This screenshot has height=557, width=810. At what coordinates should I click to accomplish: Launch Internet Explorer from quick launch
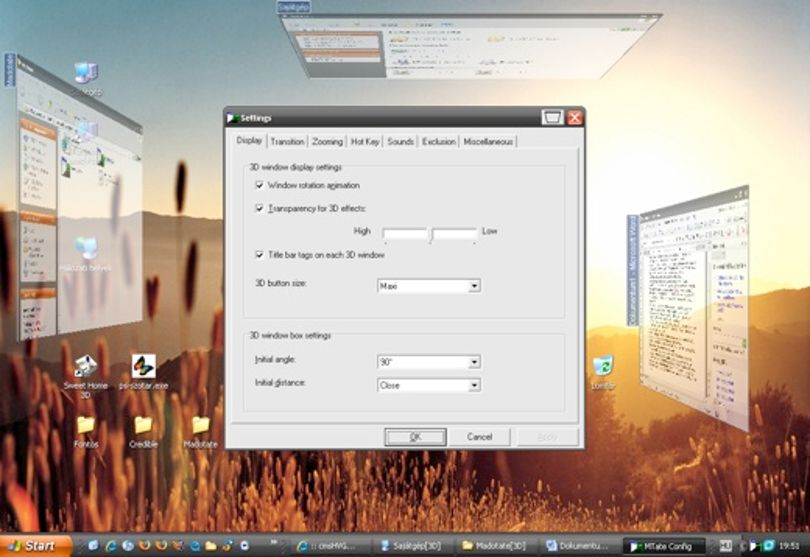coord(111,546)
